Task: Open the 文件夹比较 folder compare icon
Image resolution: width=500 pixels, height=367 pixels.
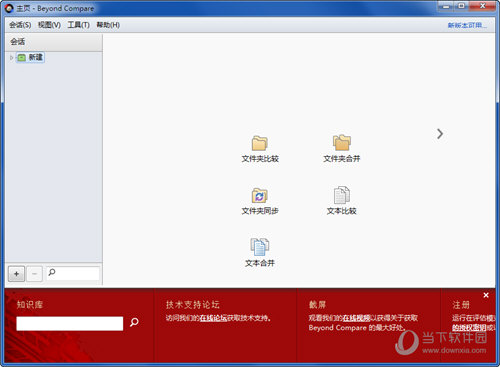Action: click(260, 143)
